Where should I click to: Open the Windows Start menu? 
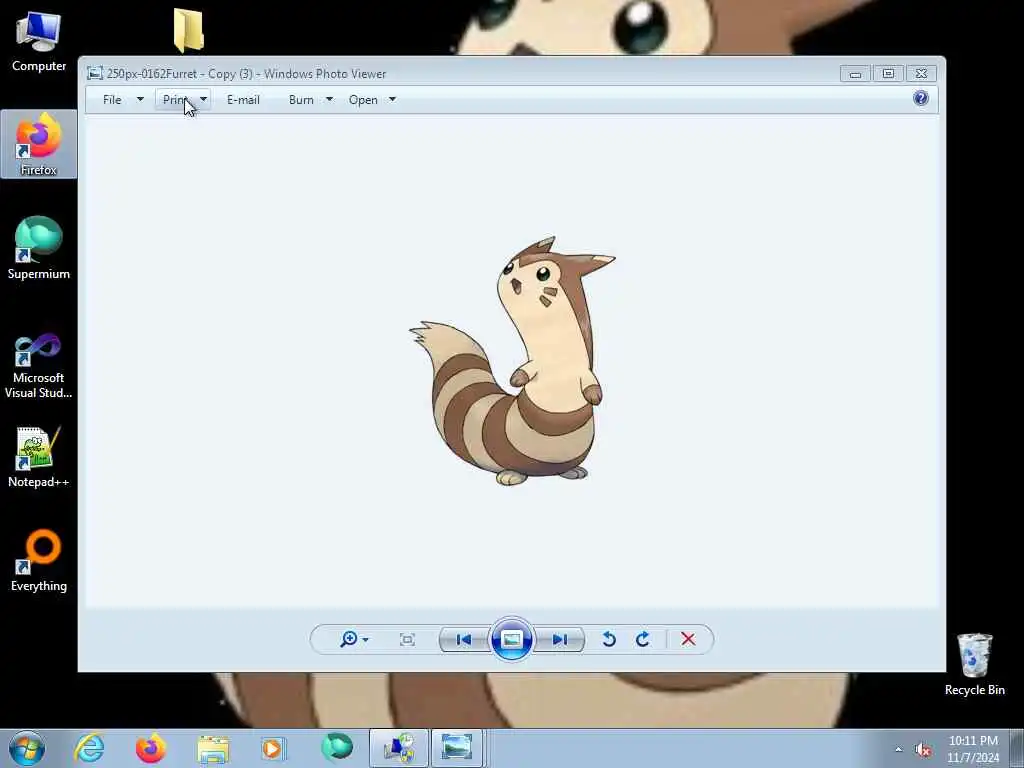click(x=27, y=748)
